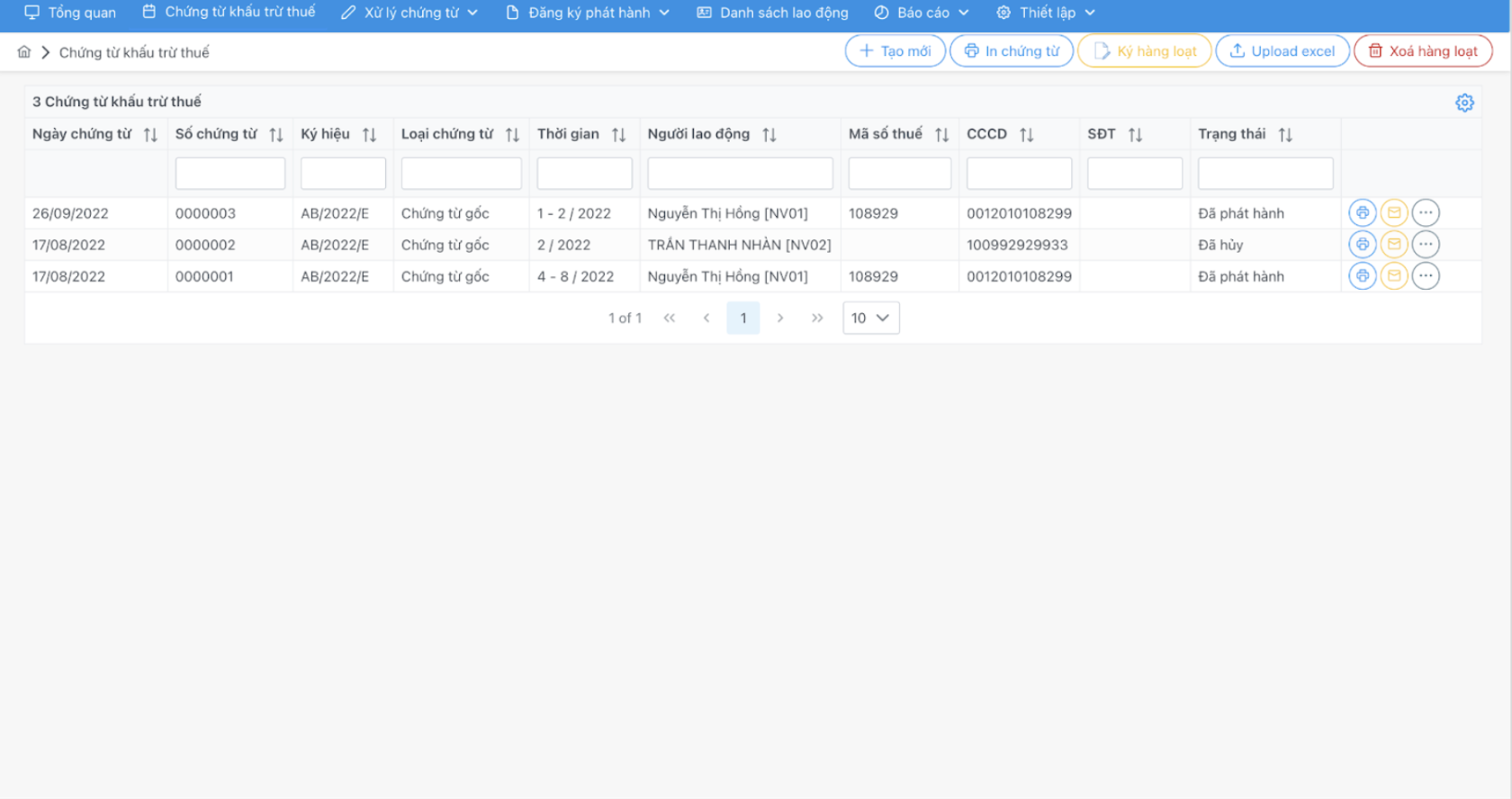Go to next page arrow
The height and width of the screenshot is (799, 1512).
[x=780, y=318]
